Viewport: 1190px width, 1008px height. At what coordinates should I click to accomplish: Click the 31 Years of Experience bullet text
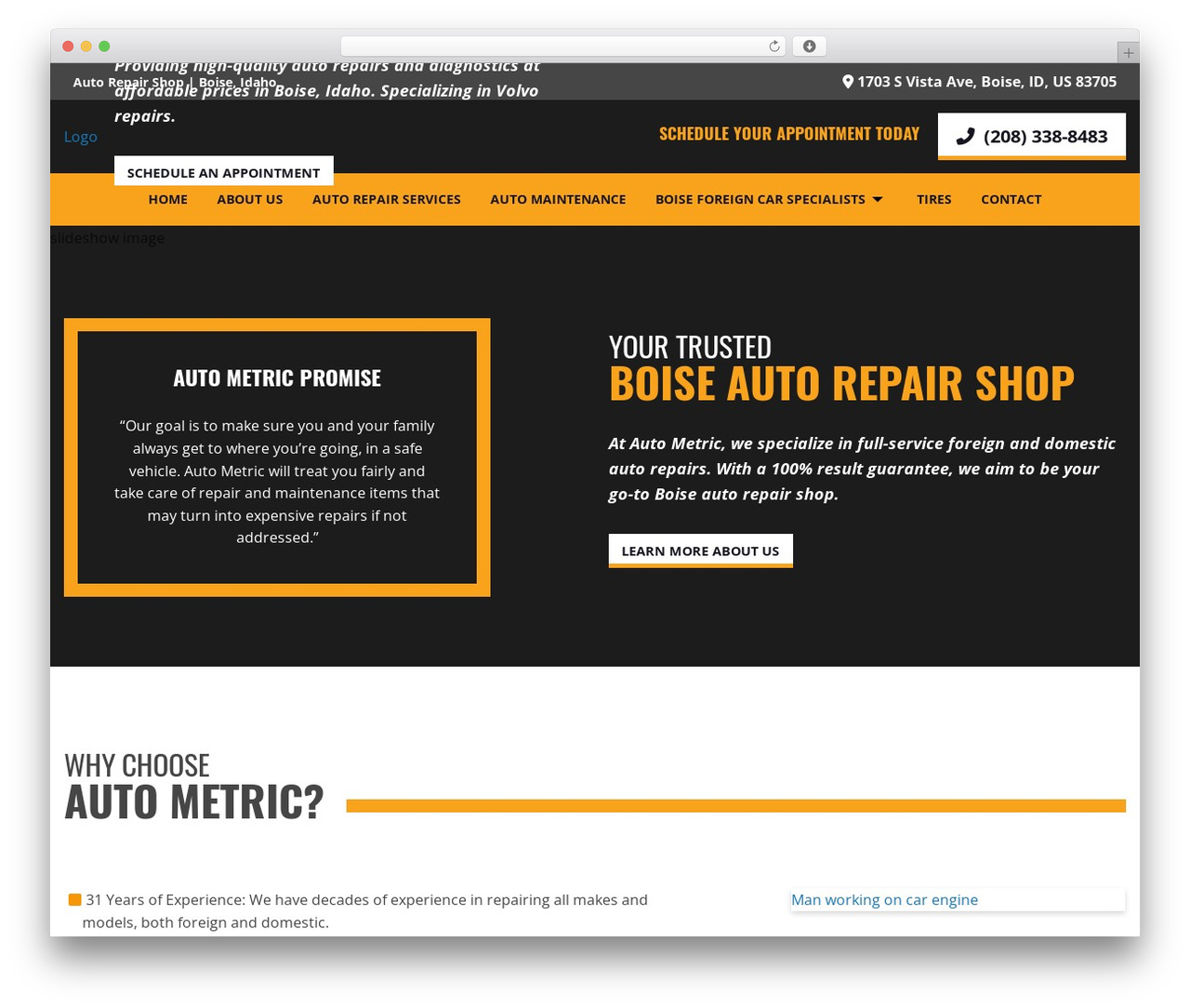364,911
